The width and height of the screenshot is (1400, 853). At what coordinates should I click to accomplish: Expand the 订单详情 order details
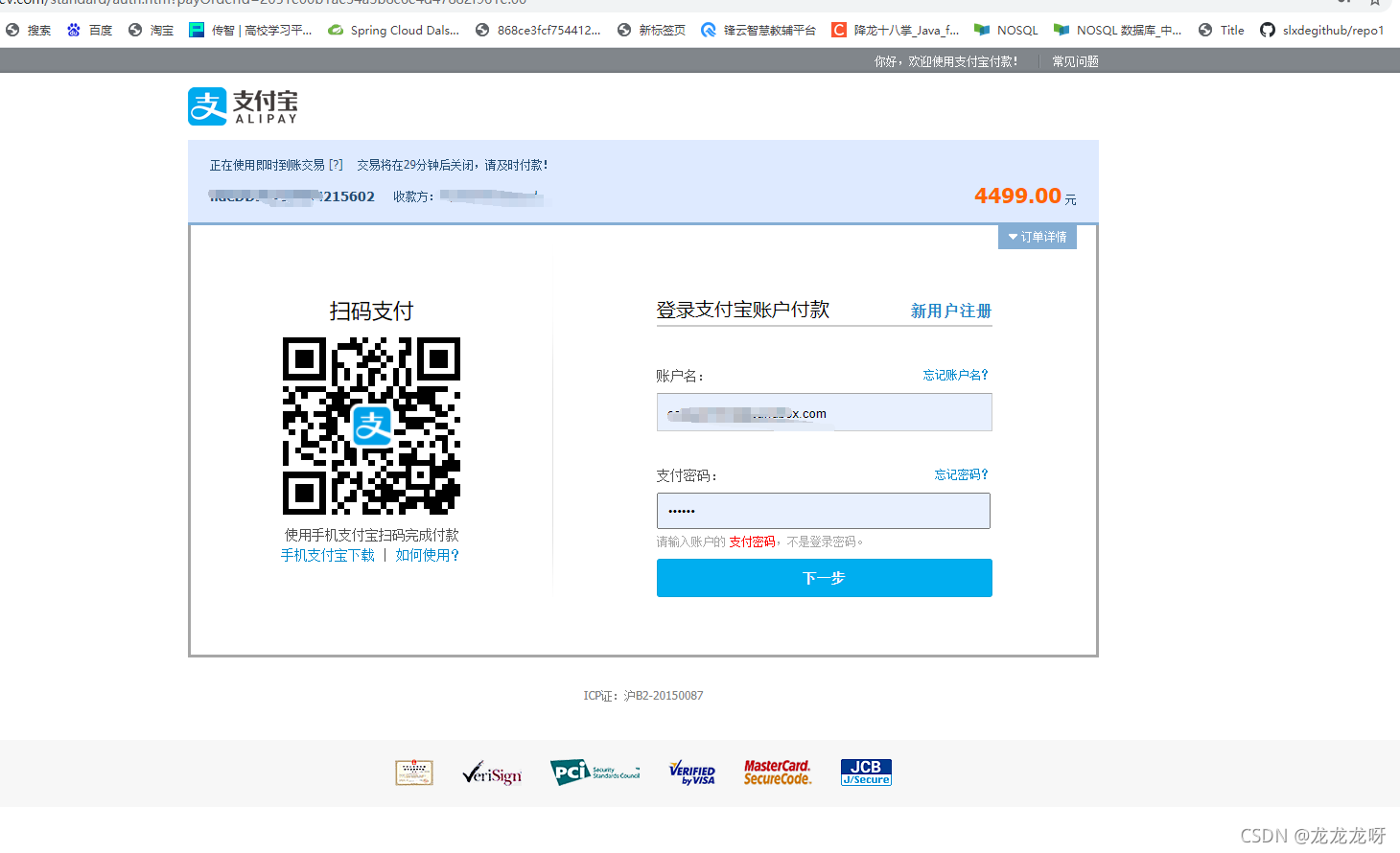click(1038, 237)
